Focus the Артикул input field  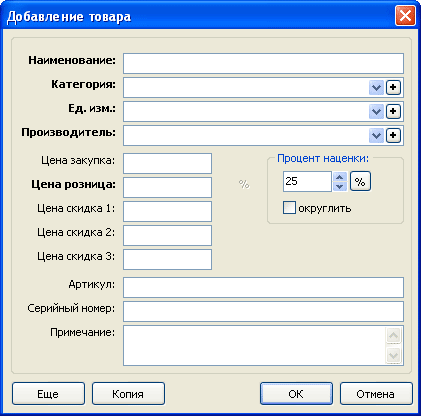pos(263,287)
